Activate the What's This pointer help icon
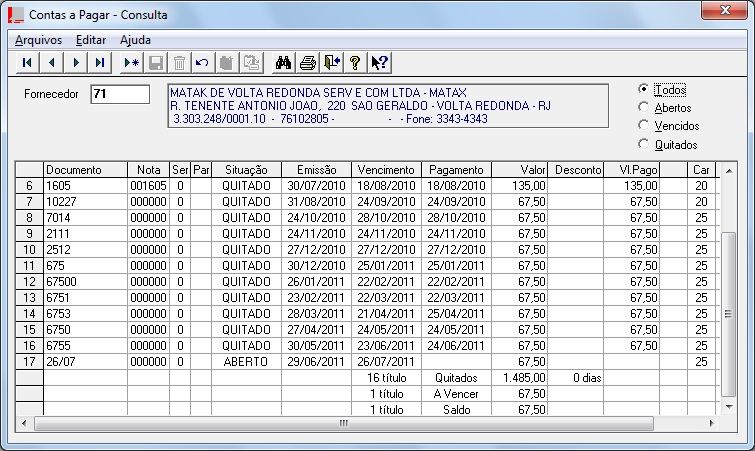755x451 pixels. (x=379, y=63)
